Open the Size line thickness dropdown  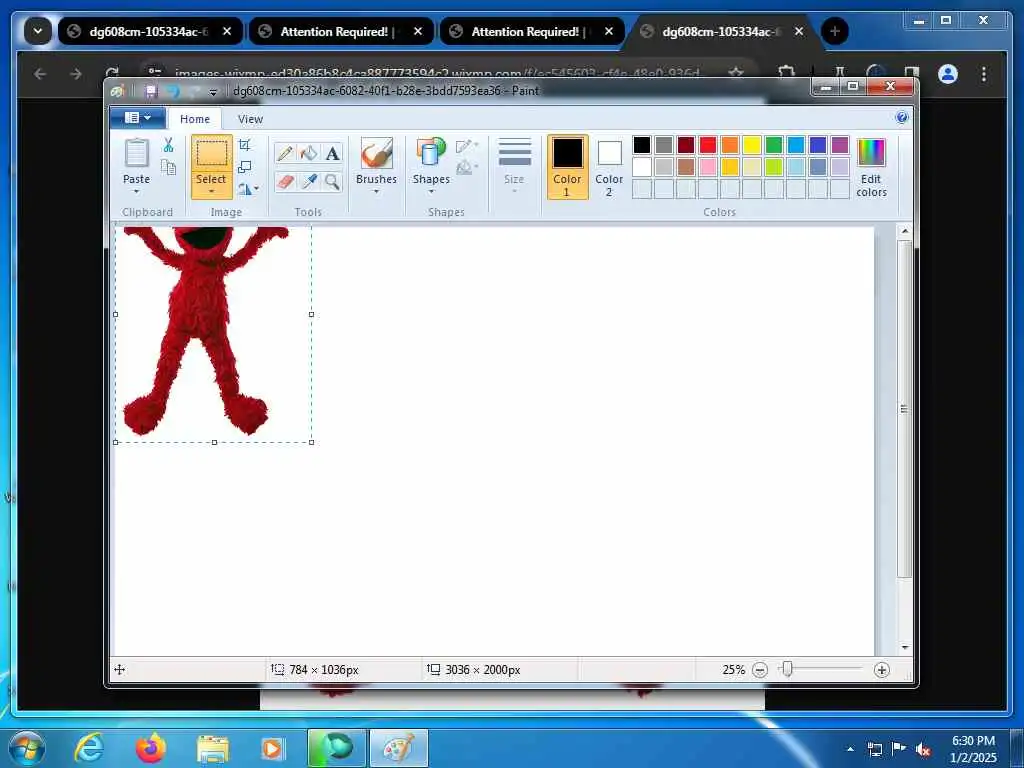[515, 167]
